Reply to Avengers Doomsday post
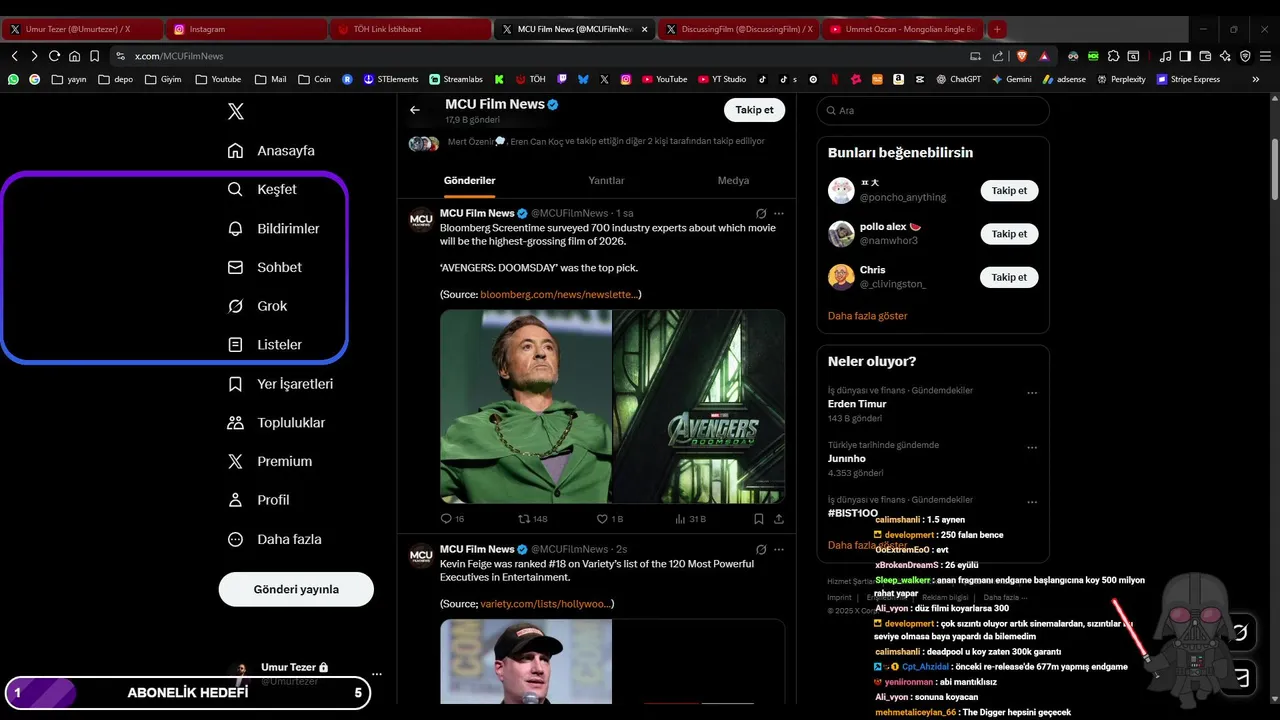Image resolution: width=1280 pixels, height=720 pixels. 452,519
